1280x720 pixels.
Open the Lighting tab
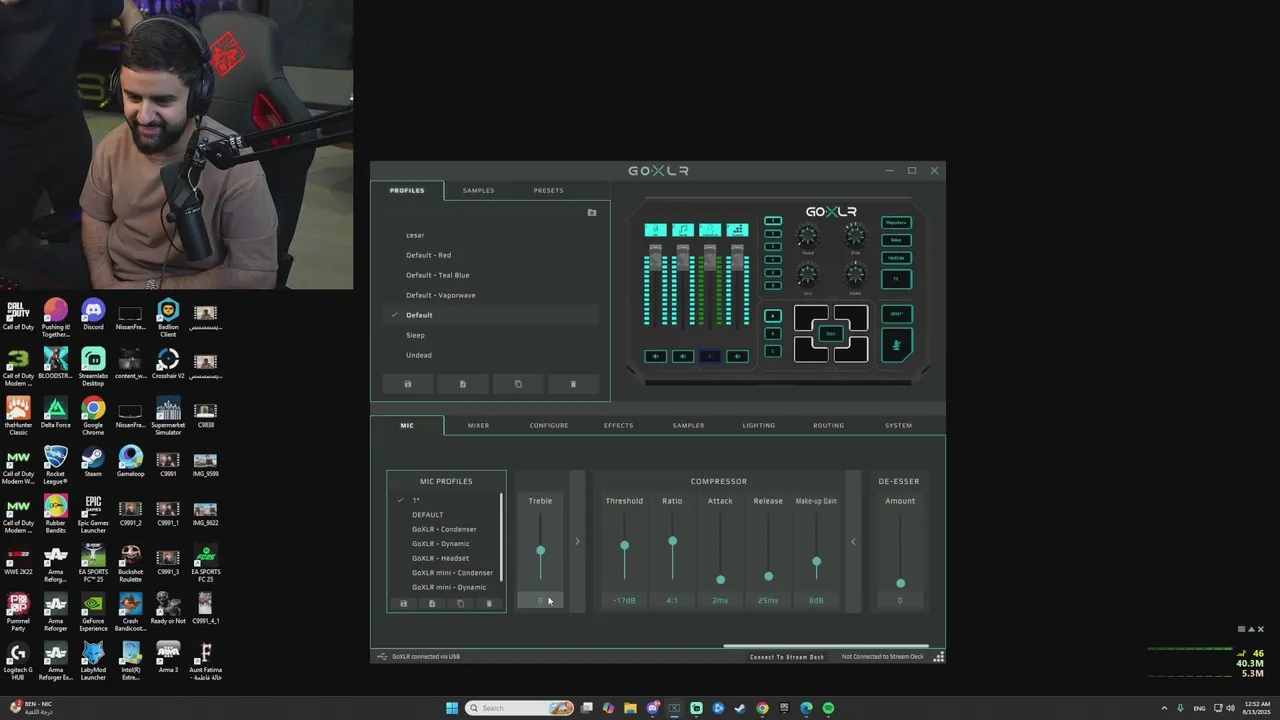758,426
